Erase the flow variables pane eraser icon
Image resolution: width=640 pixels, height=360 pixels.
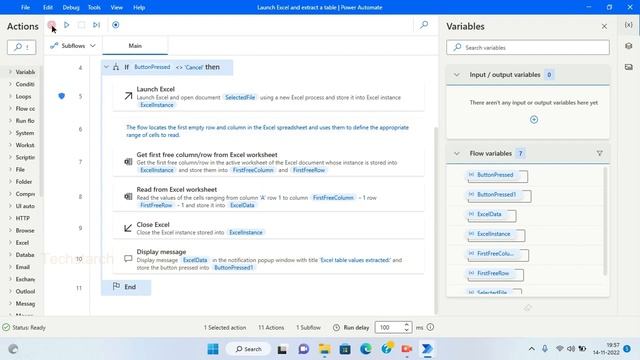[x=528, y=308]
